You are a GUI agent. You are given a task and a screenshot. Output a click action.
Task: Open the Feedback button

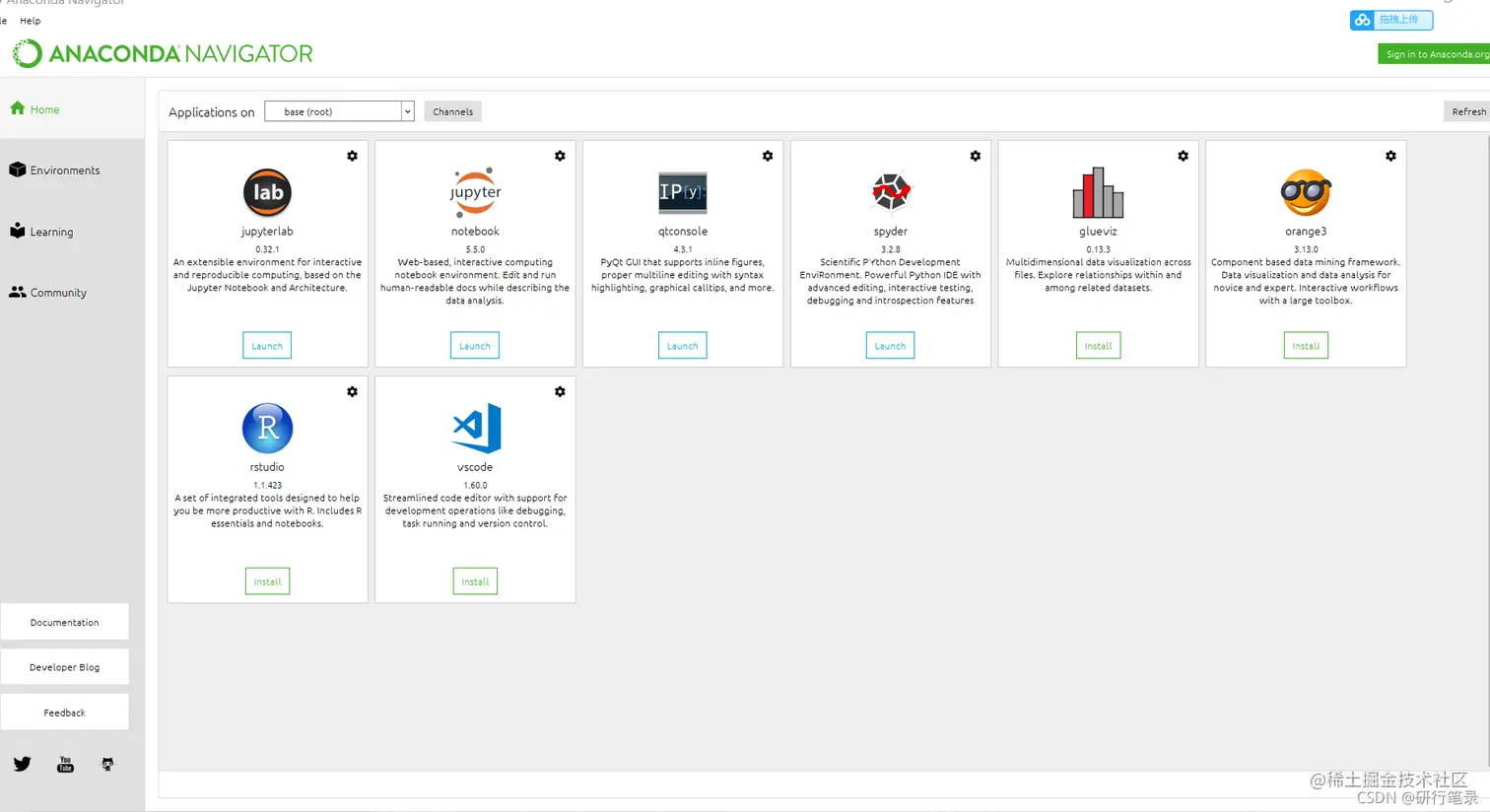pos(64,712)
